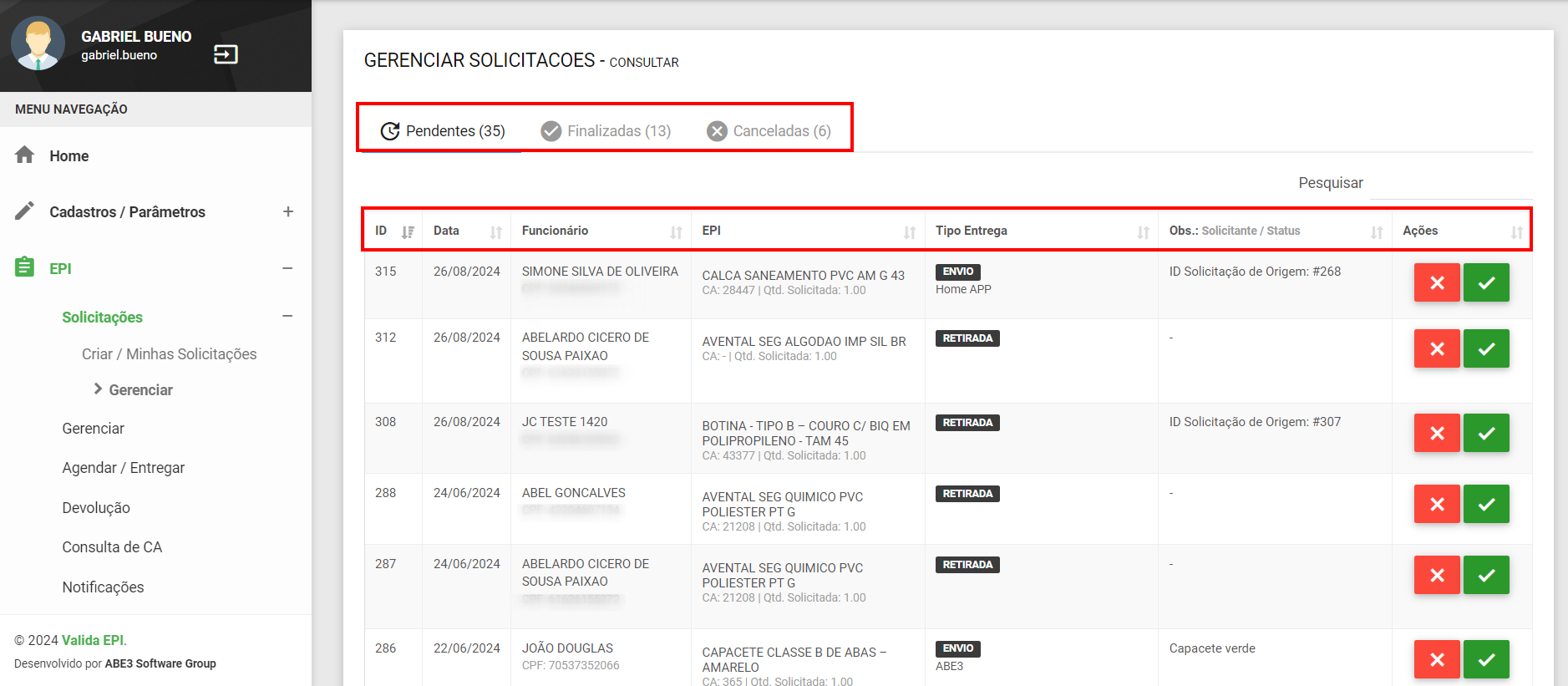Click JC TESTE 1420 employee name
The height and width of the screenshot is (686, 1568).
click(x=565, y=422)
